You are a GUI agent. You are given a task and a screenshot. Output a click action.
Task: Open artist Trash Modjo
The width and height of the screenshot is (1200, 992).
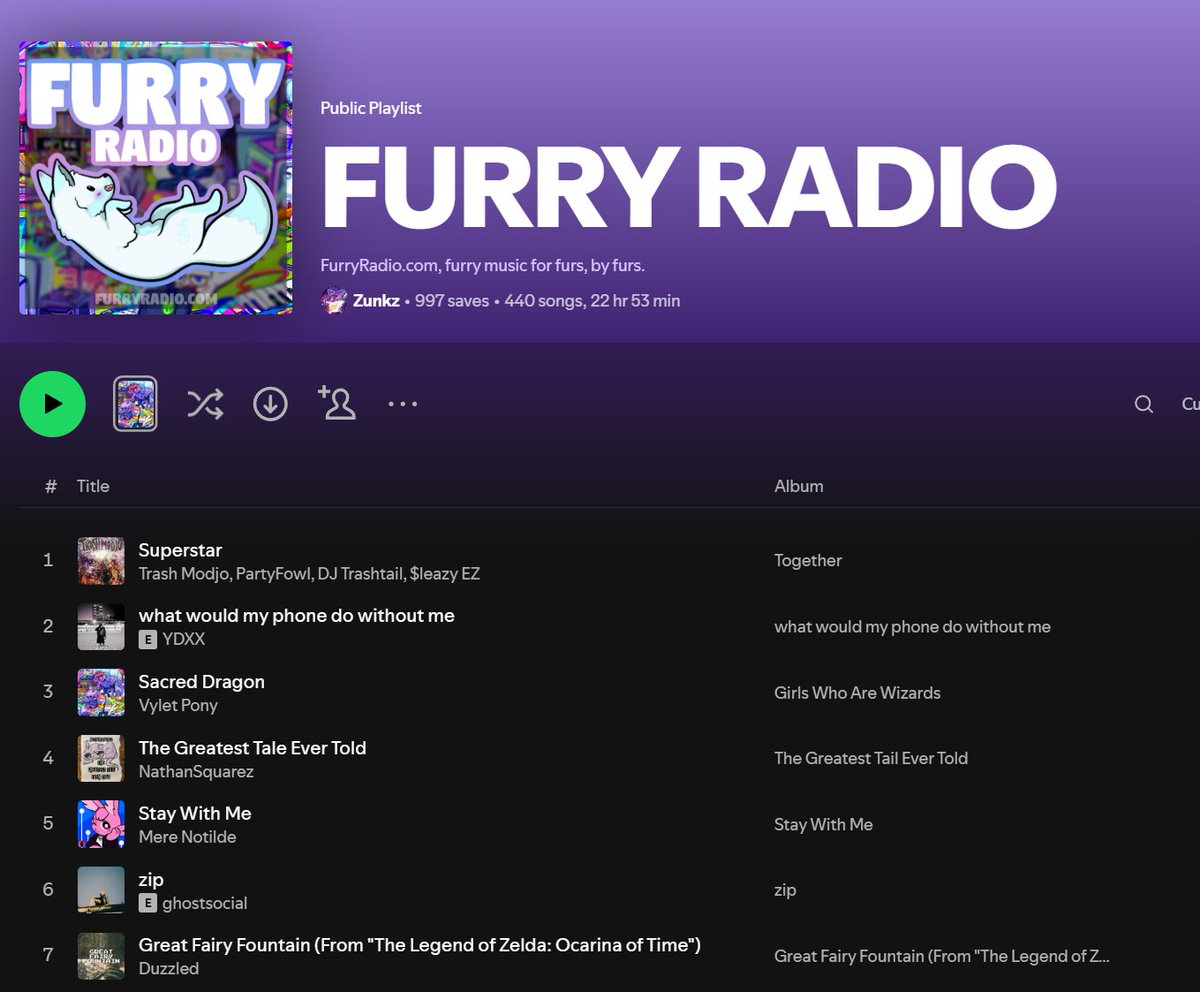click(x=182, y=574)
